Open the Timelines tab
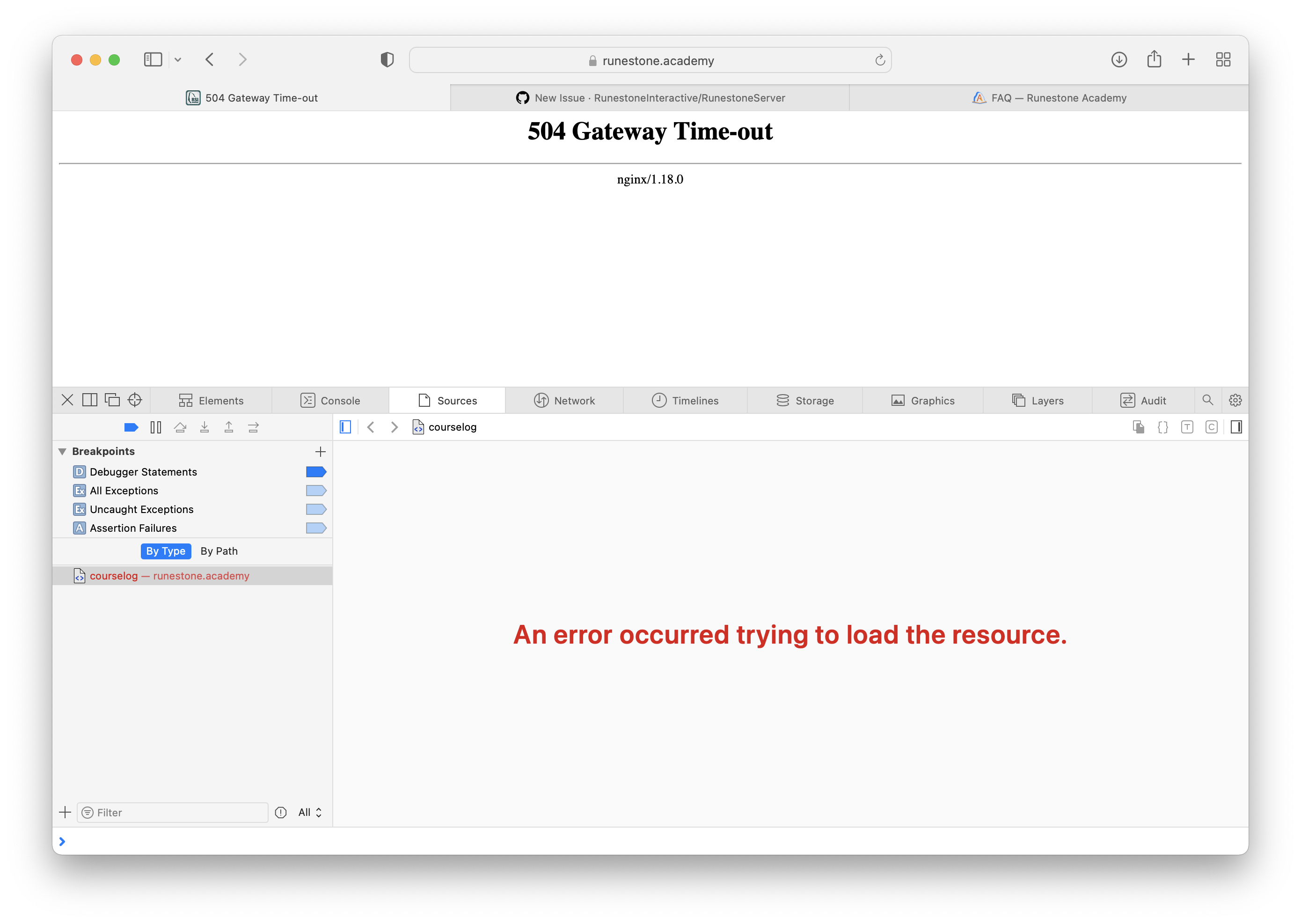This screenshot has width=1301, height=924. tap(686, 401)
